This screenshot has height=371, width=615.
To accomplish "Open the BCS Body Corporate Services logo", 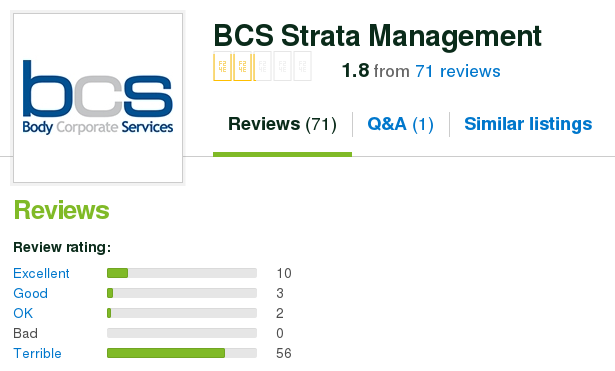I will pyautogui.click(x=98, y=98).
